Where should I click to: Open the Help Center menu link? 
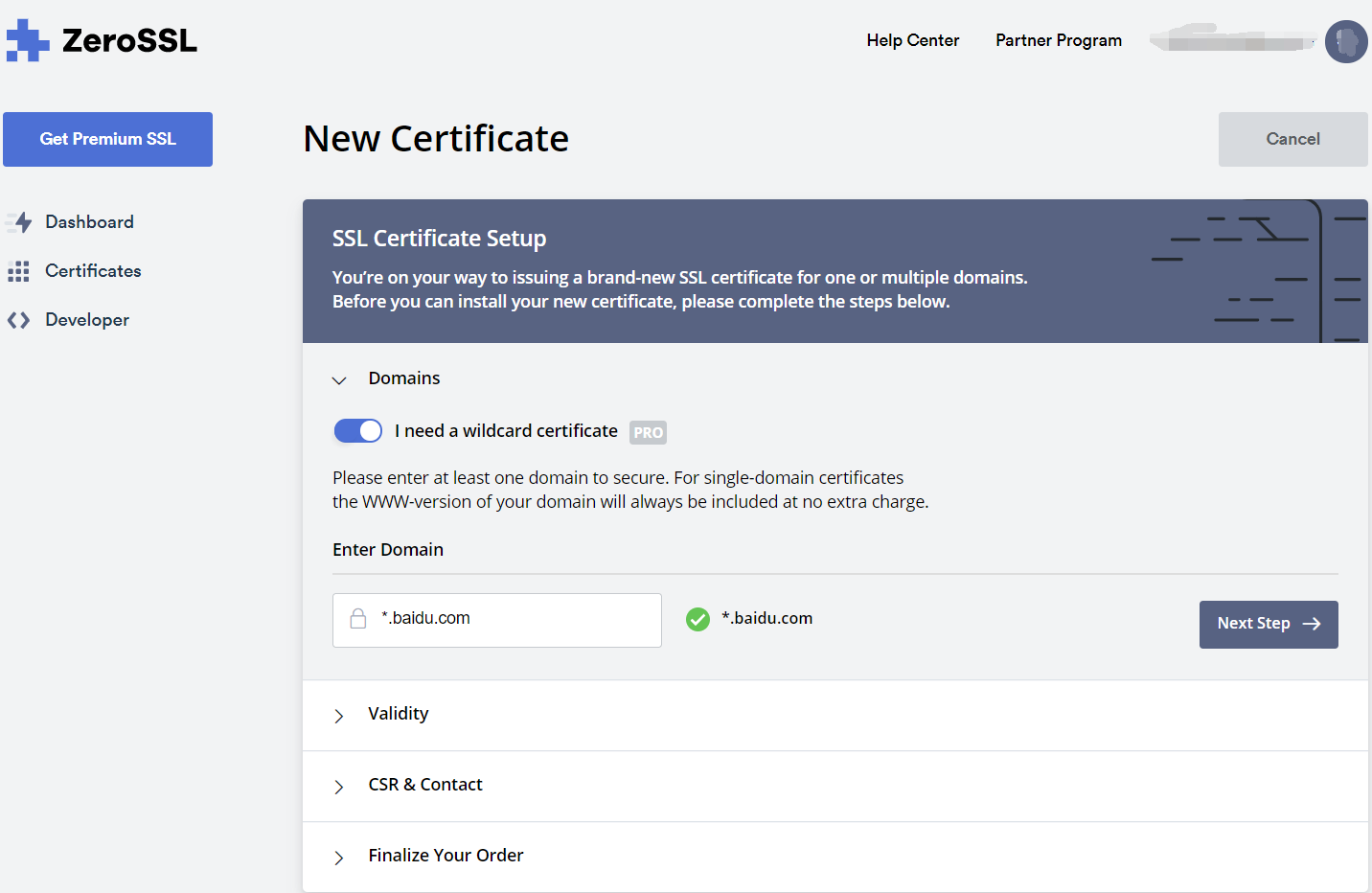912,40
